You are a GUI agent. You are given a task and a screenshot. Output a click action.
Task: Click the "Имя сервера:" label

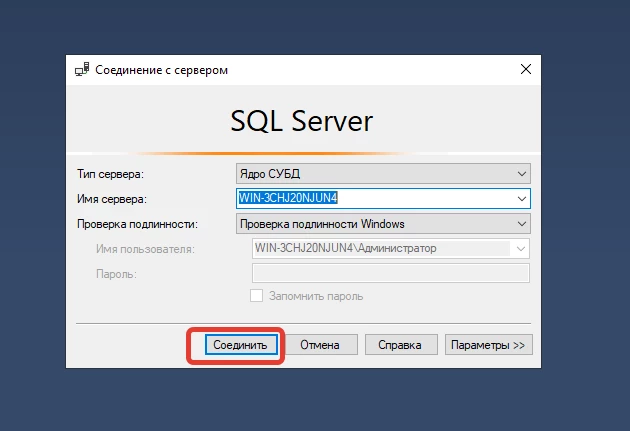[x=111, y=199]
